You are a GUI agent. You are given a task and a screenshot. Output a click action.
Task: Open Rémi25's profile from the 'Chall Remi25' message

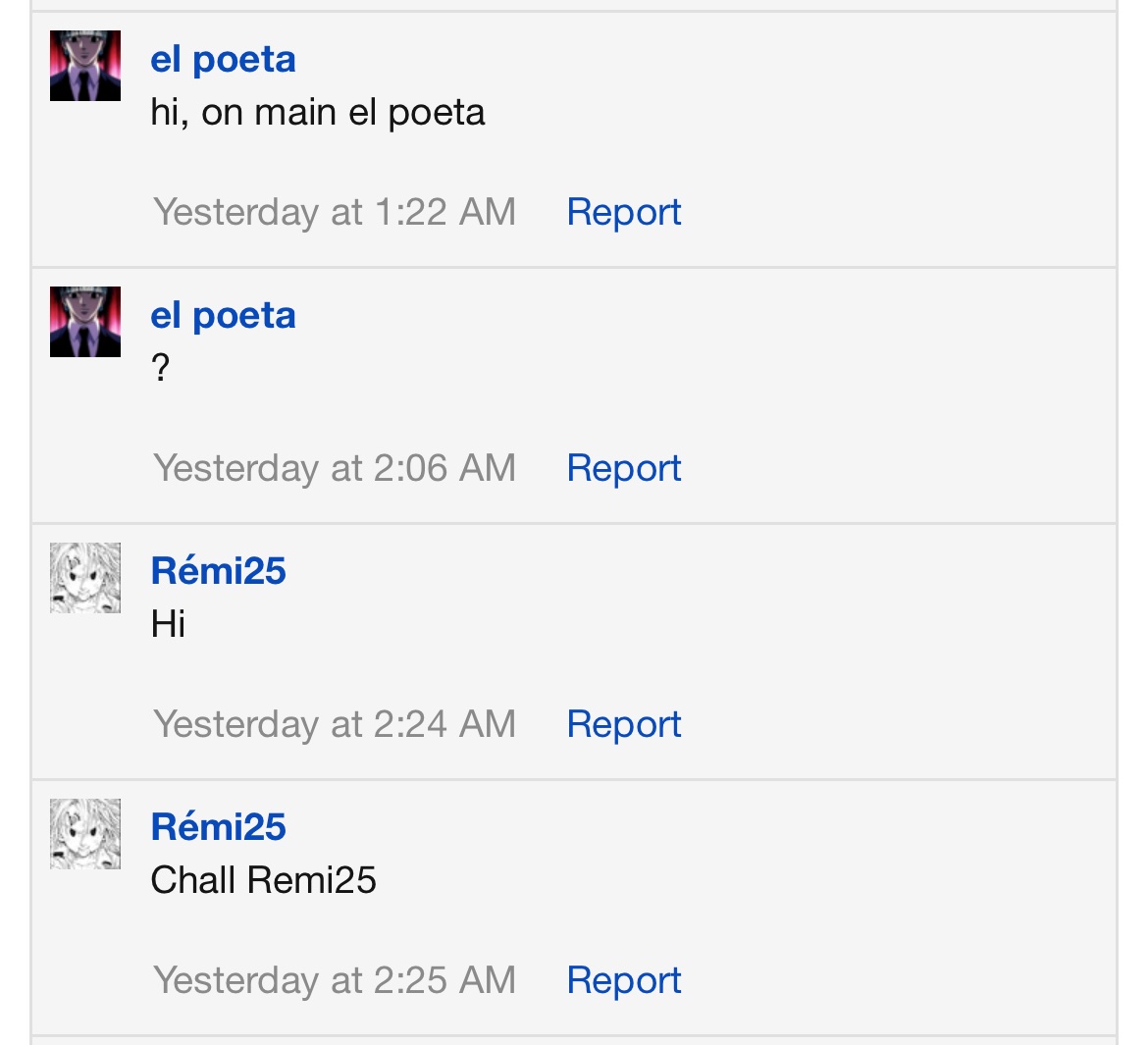point(218,827)
